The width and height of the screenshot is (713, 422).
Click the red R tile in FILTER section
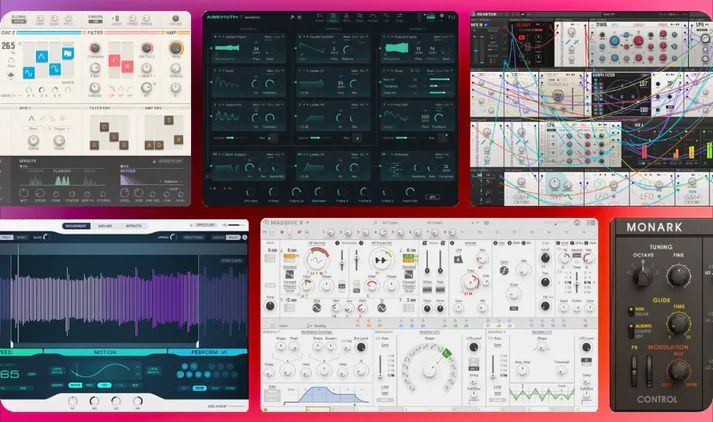[x=127, y=66]
